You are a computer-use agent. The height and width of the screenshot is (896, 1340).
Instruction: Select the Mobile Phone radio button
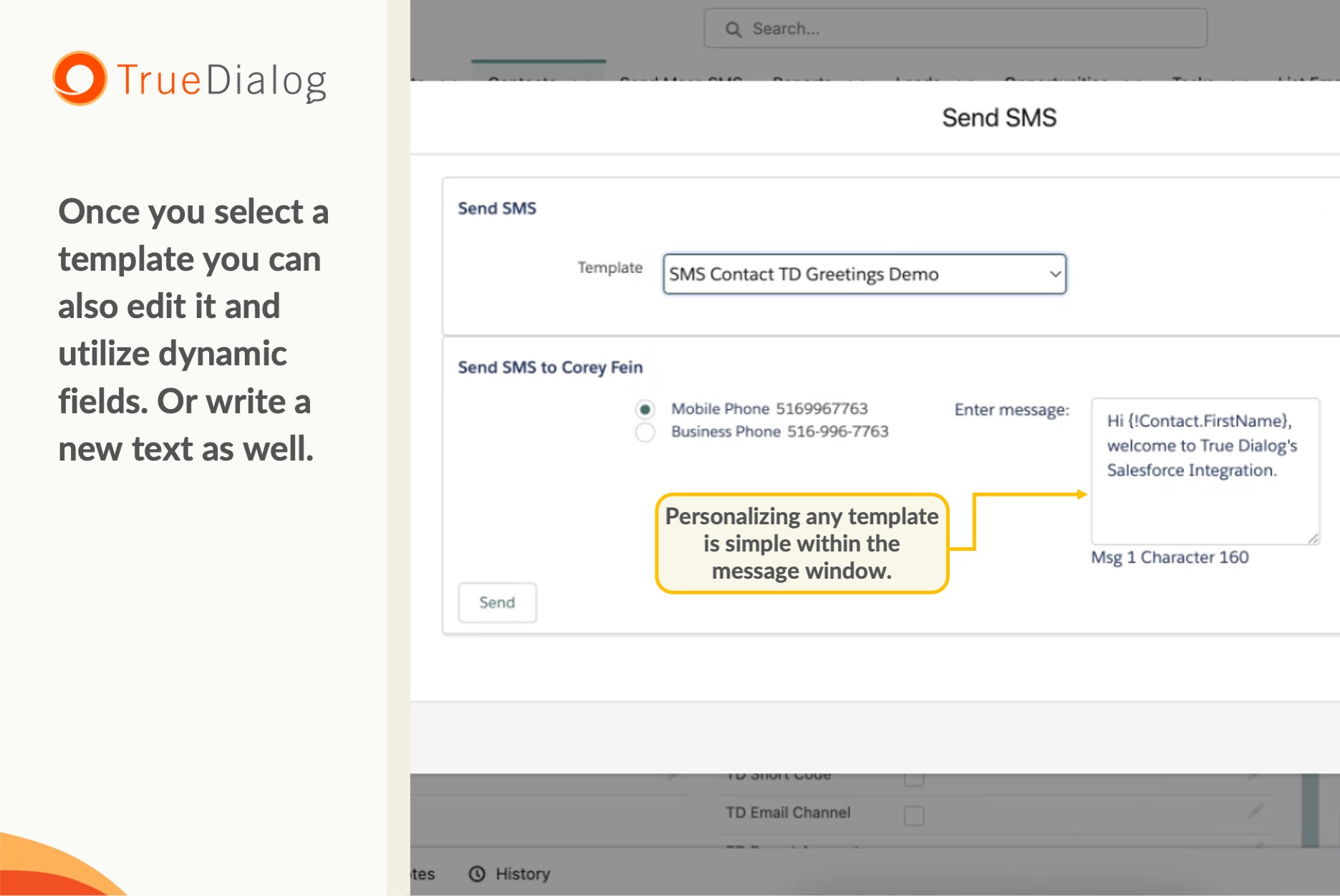(x=645, y=409)
